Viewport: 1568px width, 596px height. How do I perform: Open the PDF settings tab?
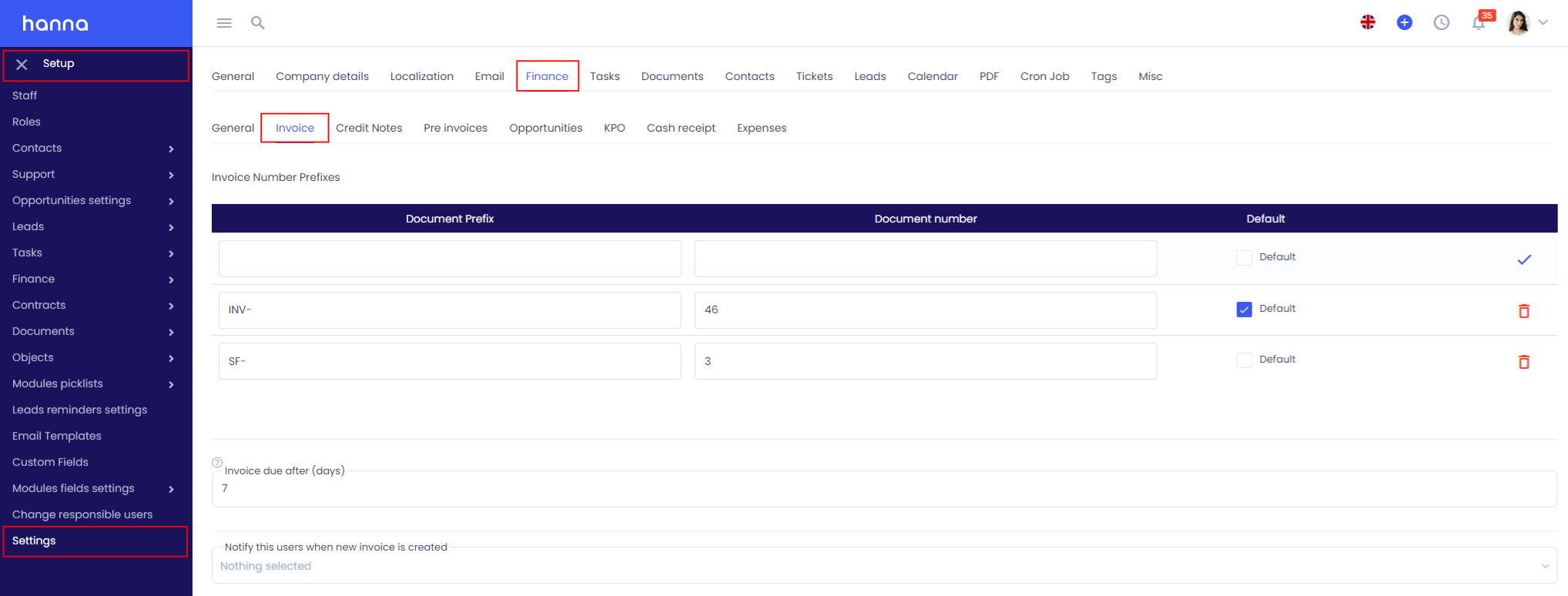[x=989, y=76]
